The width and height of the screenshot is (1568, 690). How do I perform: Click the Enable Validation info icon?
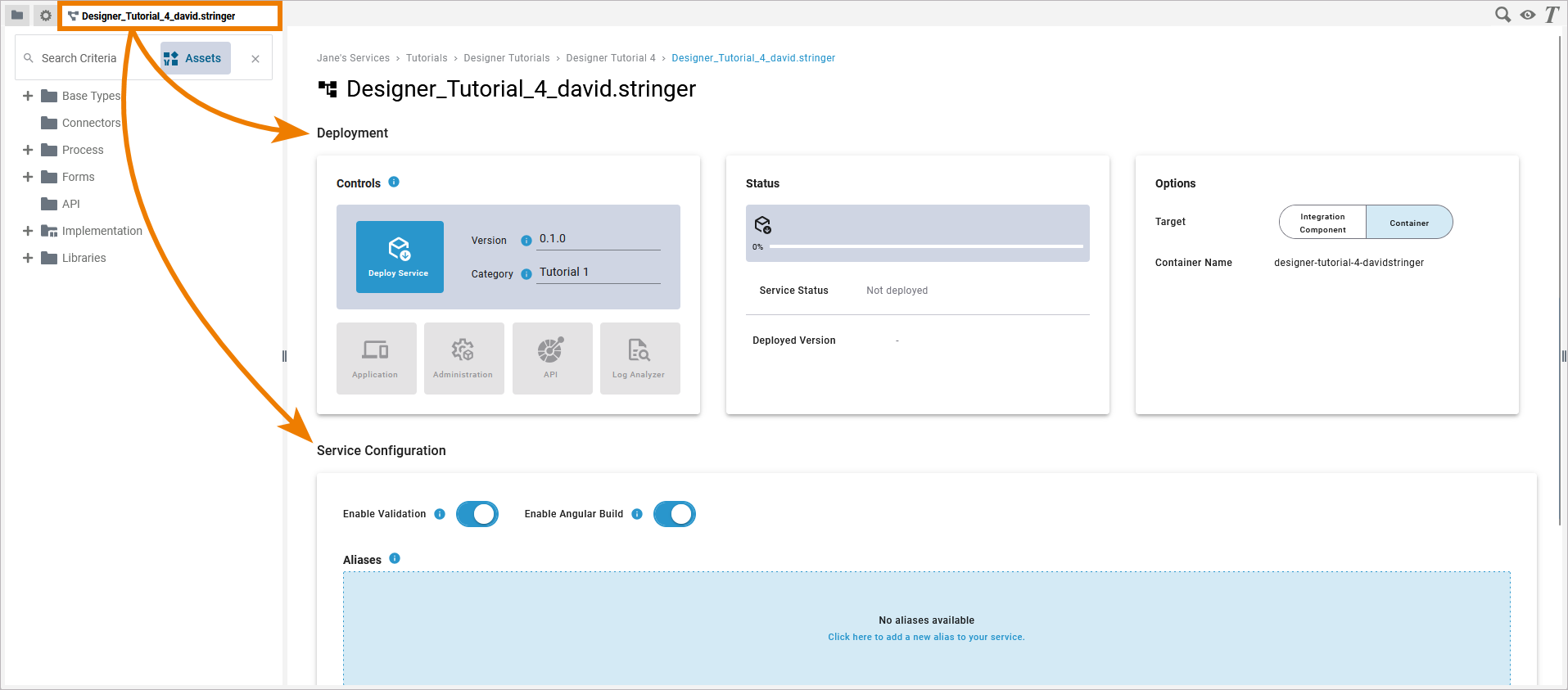click(440, 514)
